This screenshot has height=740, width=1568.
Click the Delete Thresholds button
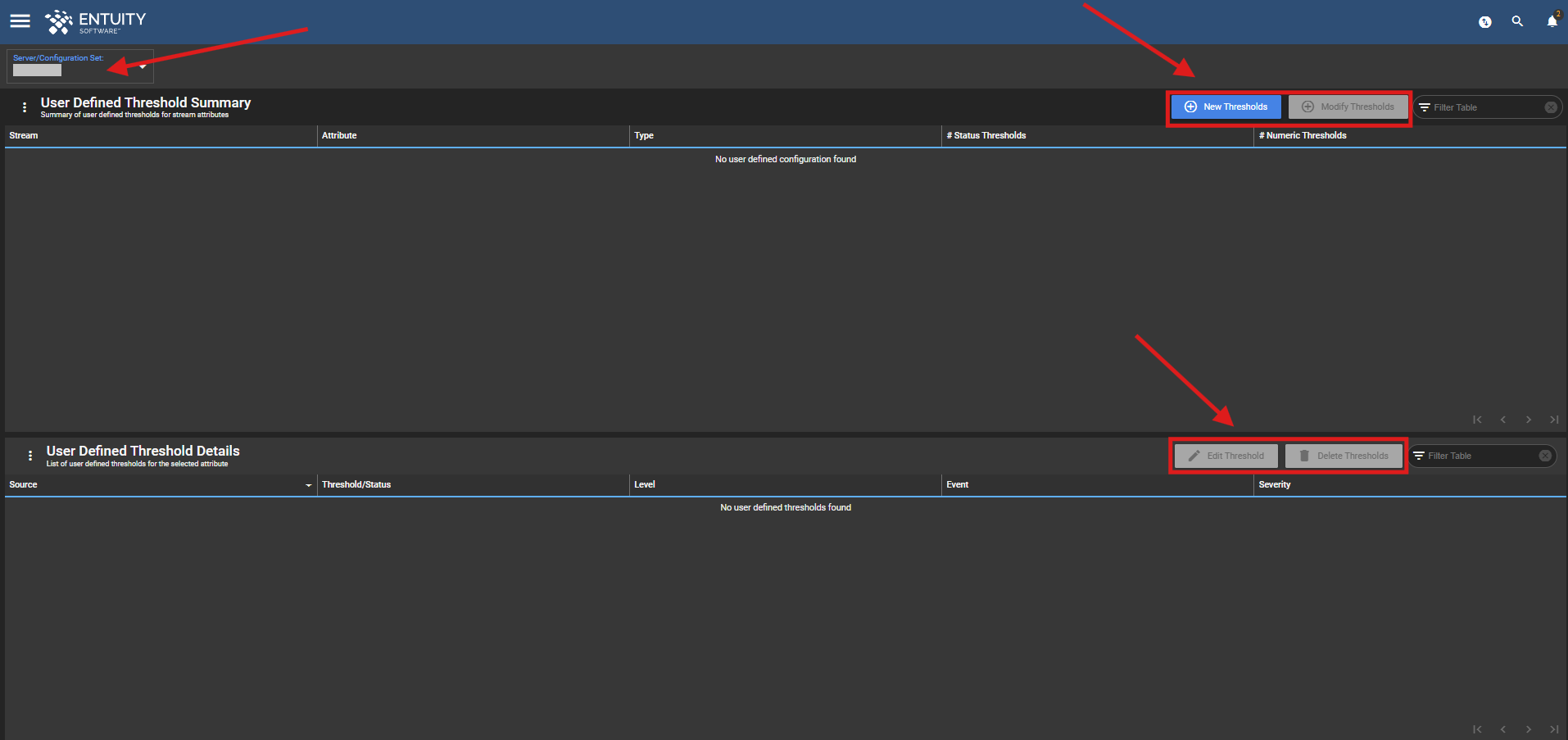pos(1344,456)
